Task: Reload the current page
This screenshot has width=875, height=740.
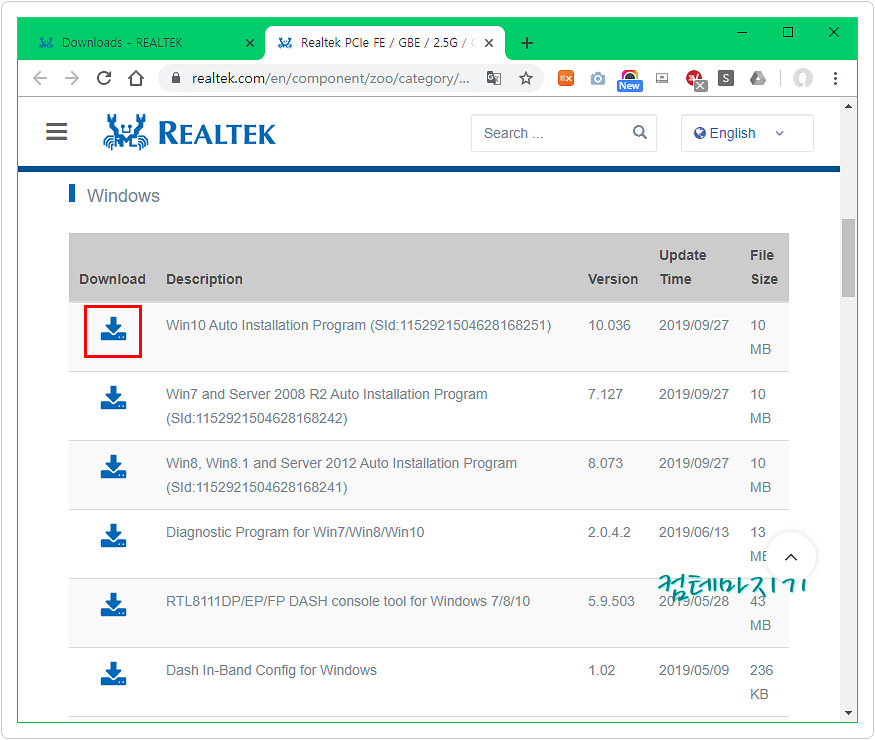Action: click(104, 78)
